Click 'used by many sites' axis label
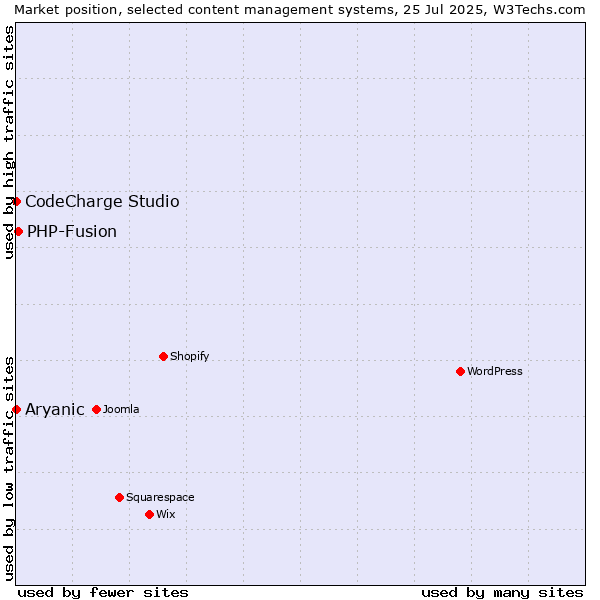Viewport: 600px width, 600px height. pos(502,593)
